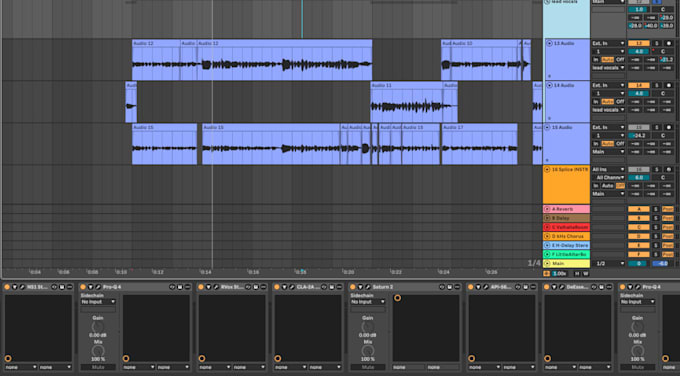The image size is (680, 376).
Task: Click the fold circle on the 16 Splice INSTR track
Action: click(x=547, y=170)
